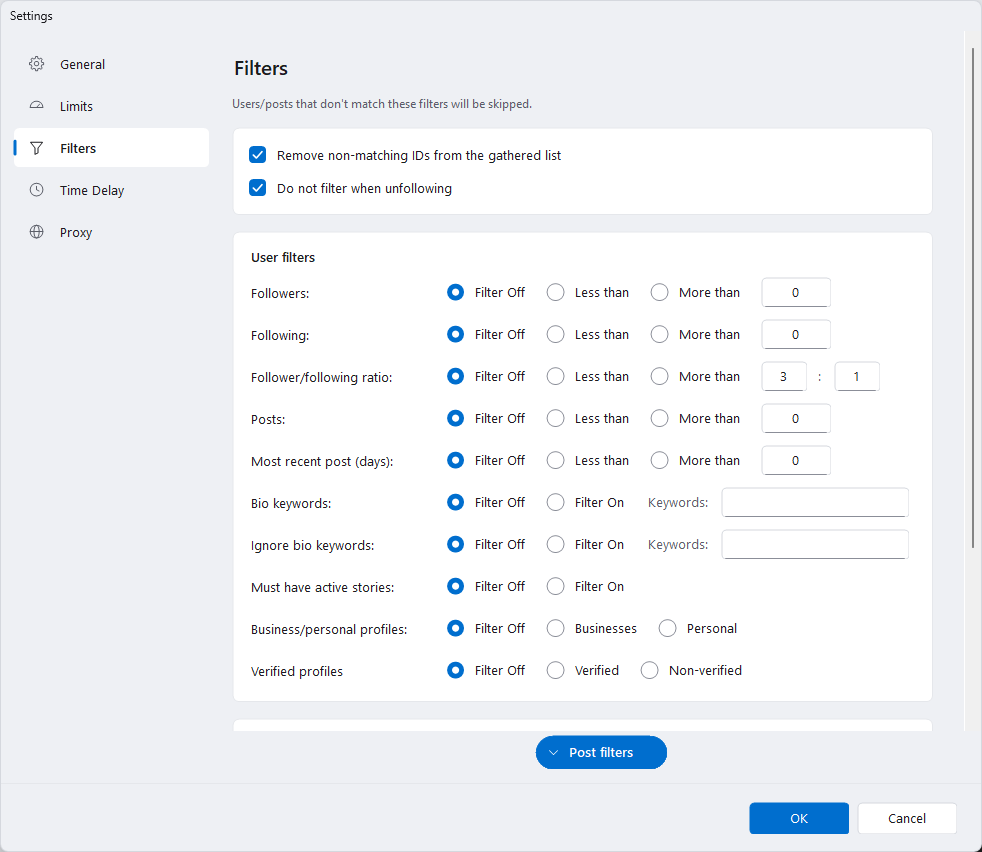The width and height of the screenshot is (982, 852).
Task: Choose Filter Off for Ignore bio keywords
Action: tap(455, 544)
